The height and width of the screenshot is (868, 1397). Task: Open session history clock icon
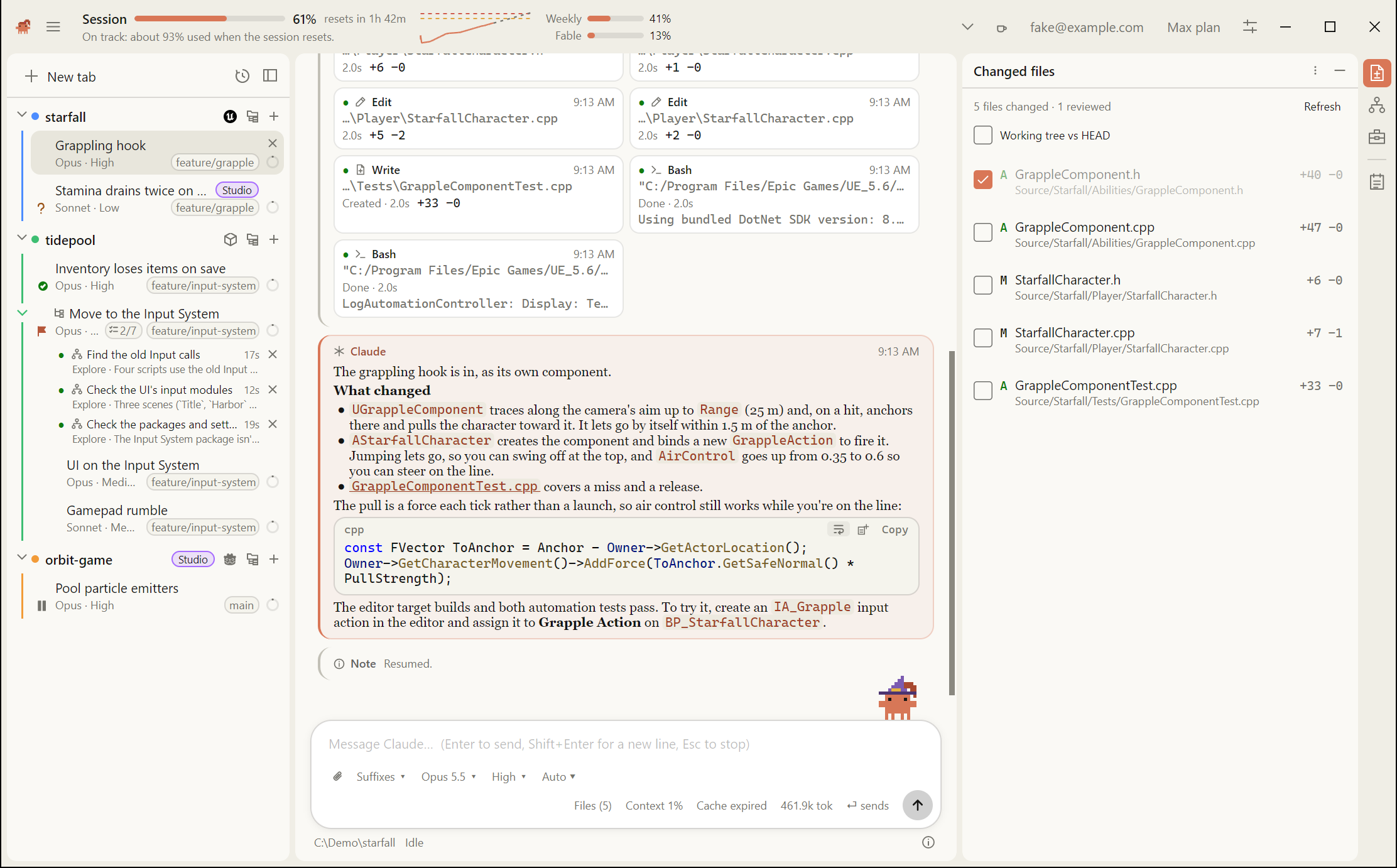click(x=242, y=76)
